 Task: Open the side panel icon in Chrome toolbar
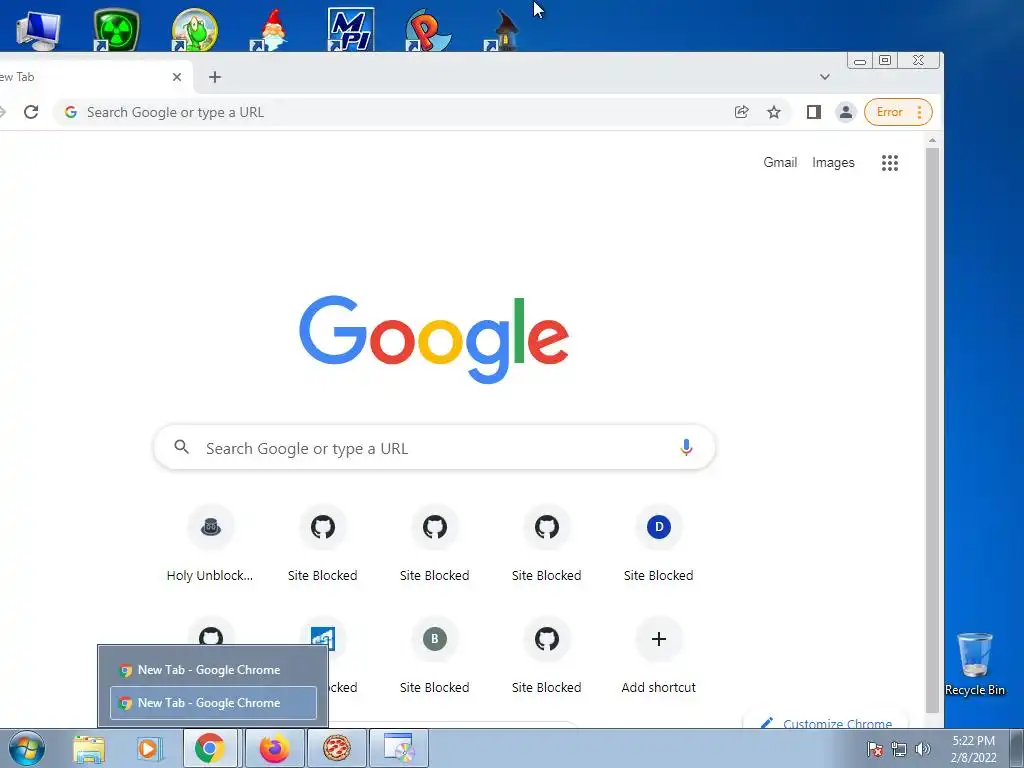pyautogui.click(x=813, y=112)
